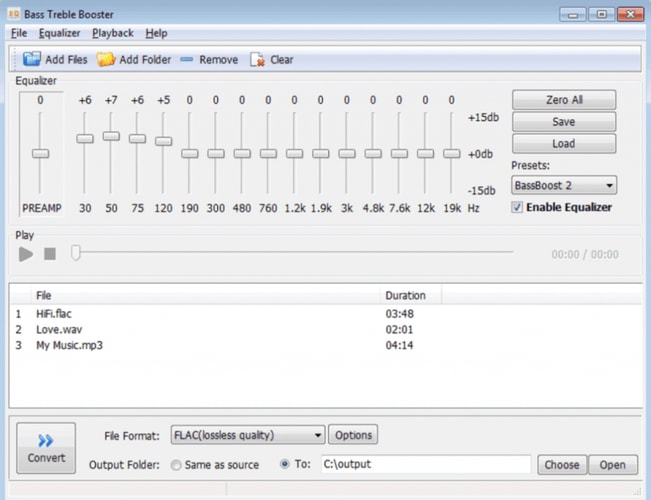The width and height of the screenshot is (651, 500).
Task: Click the Zero All button
Action: (x=563, y=100)
